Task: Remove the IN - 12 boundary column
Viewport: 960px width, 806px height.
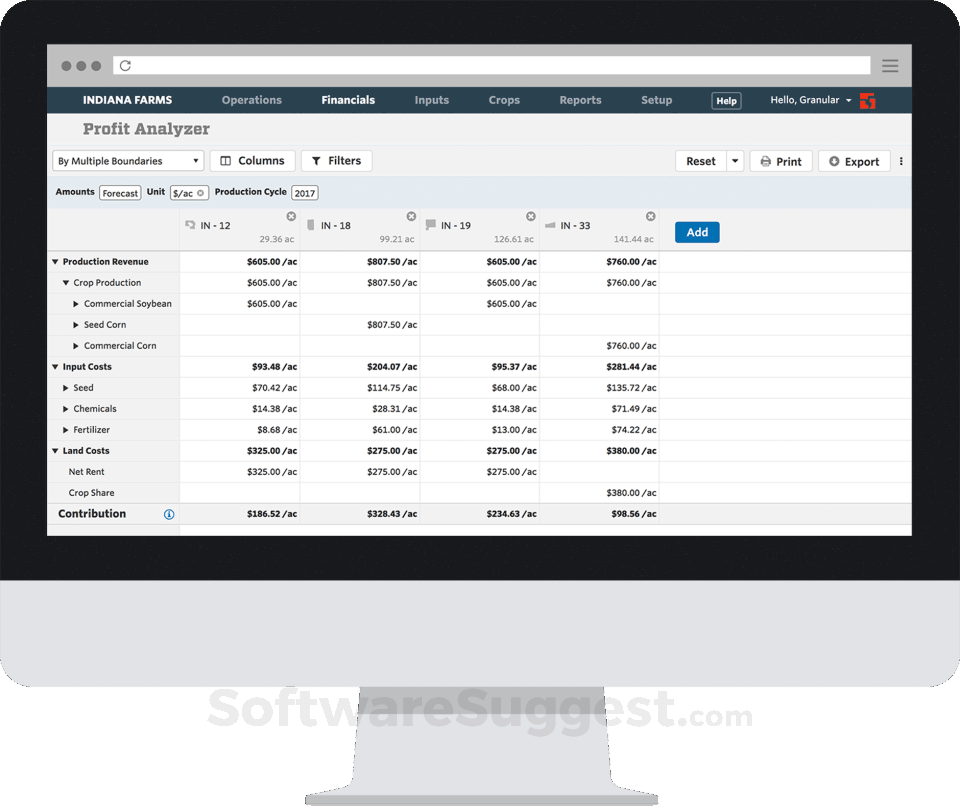Action: pyautogui.click(x=291, y=216)
